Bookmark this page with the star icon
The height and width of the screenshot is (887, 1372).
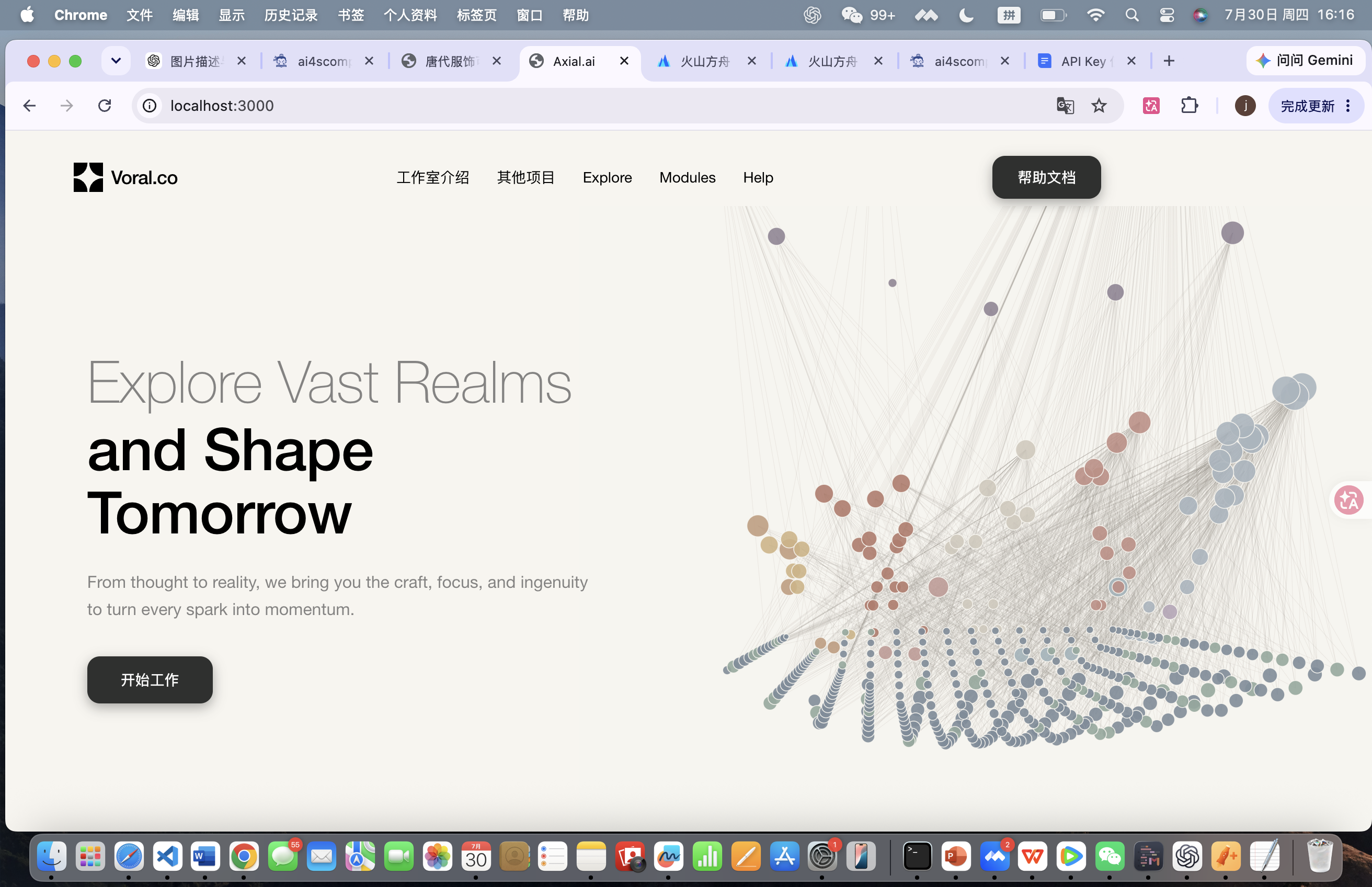[1099, 106]
